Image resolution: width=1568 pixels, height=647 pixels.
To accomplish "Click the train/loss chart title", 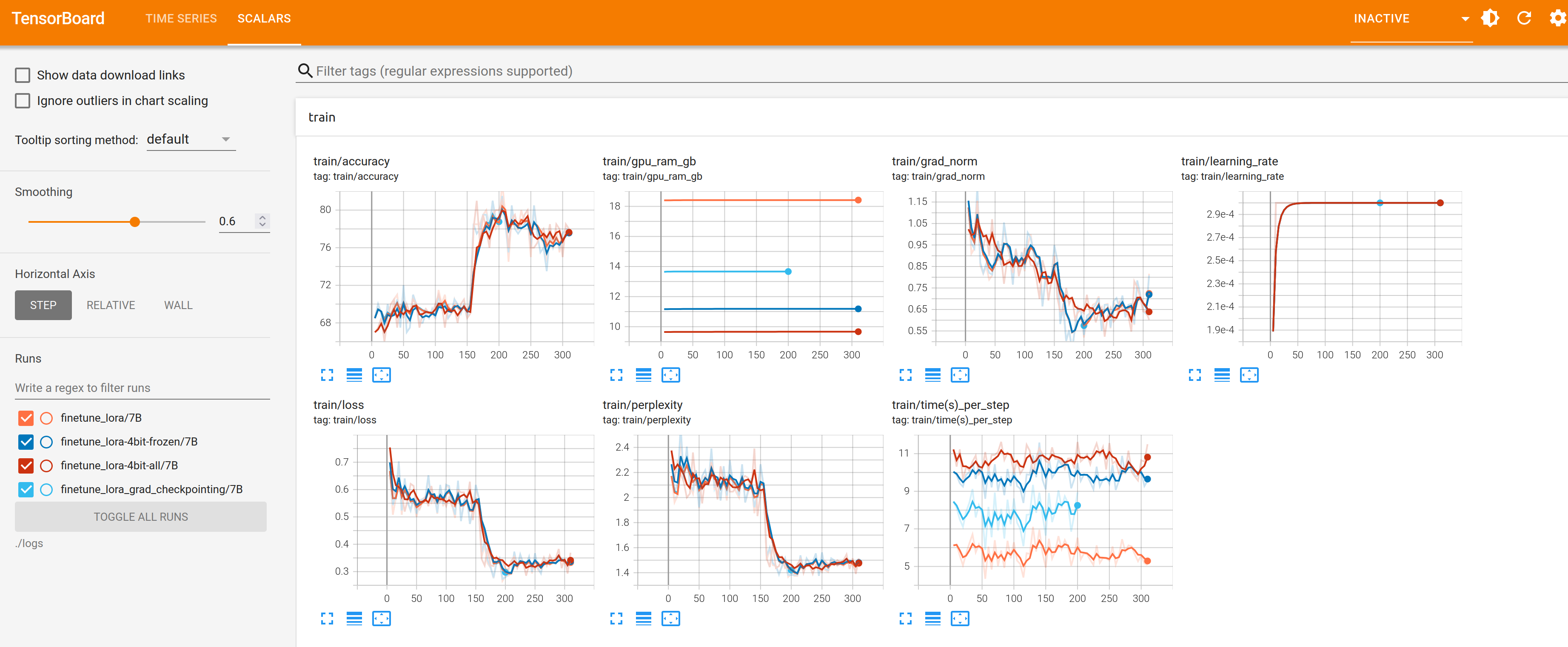I will [339, 405].
